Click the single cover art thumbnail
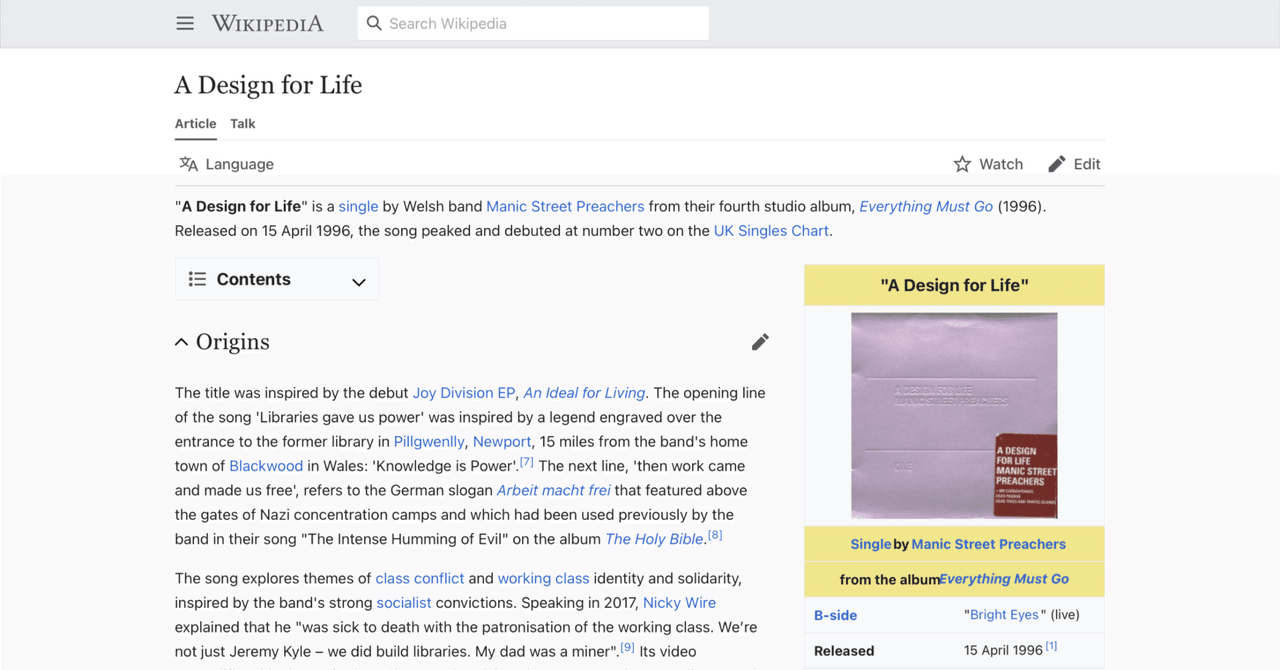The image size is (1280, 670). point(954,416)
